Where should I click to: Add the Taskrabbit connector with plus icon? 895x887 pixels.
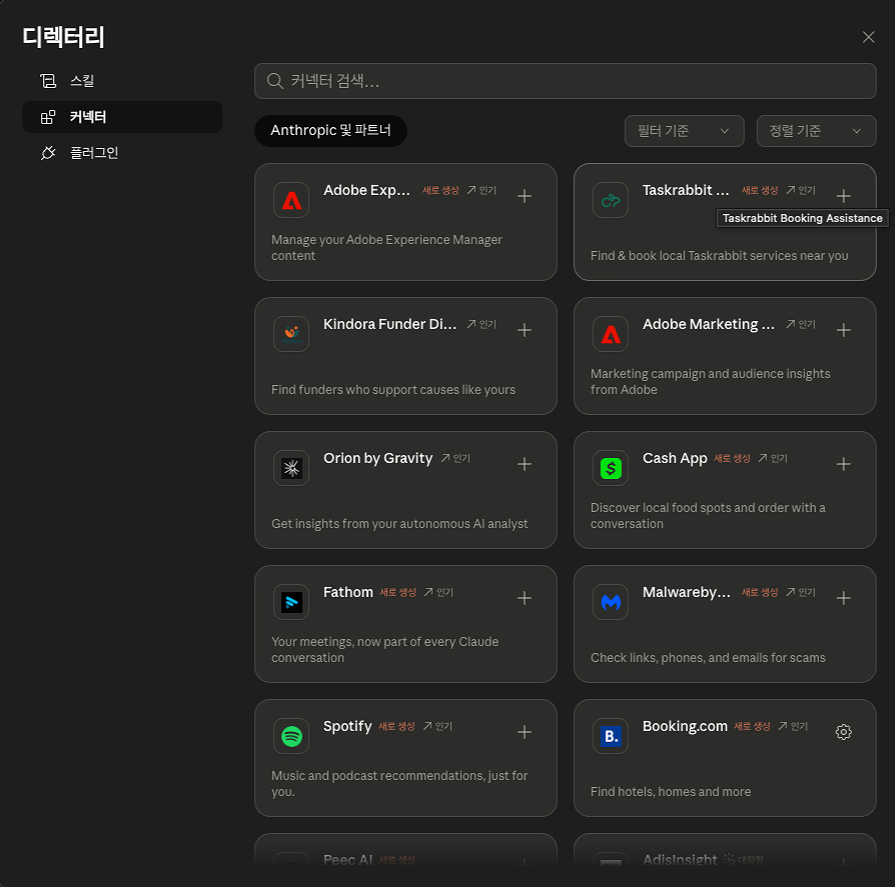pyautogui.click(x=843, y=196)
